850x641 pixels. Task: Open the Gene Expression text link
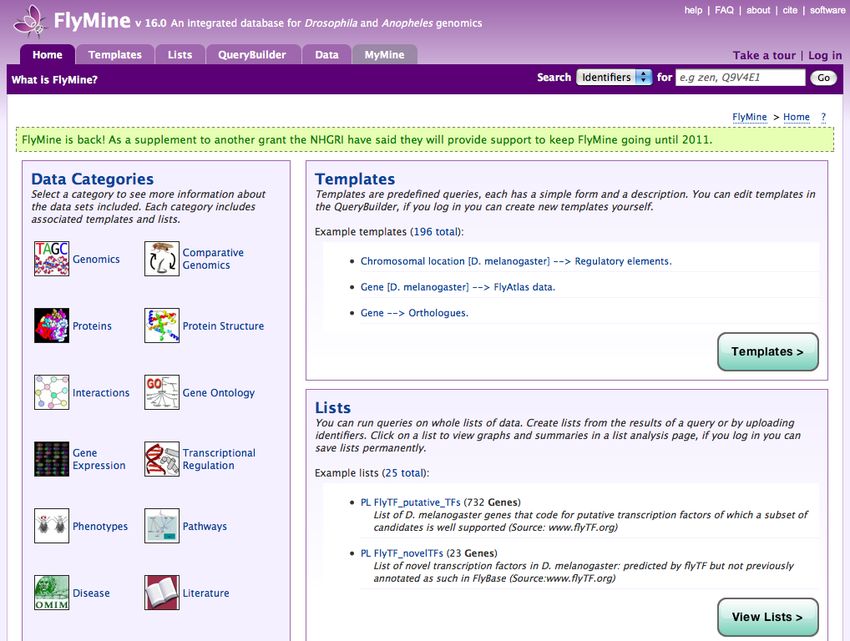99,459
